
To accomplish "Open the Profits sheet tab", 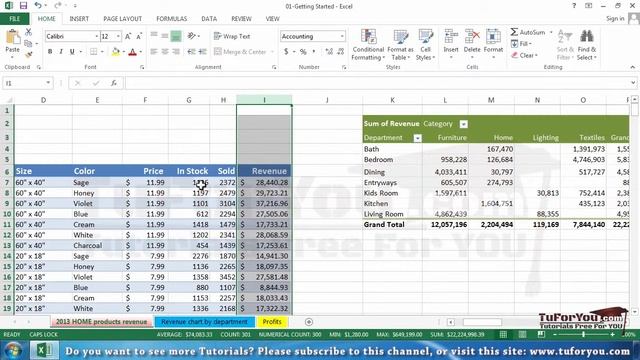I will [272, 322].
